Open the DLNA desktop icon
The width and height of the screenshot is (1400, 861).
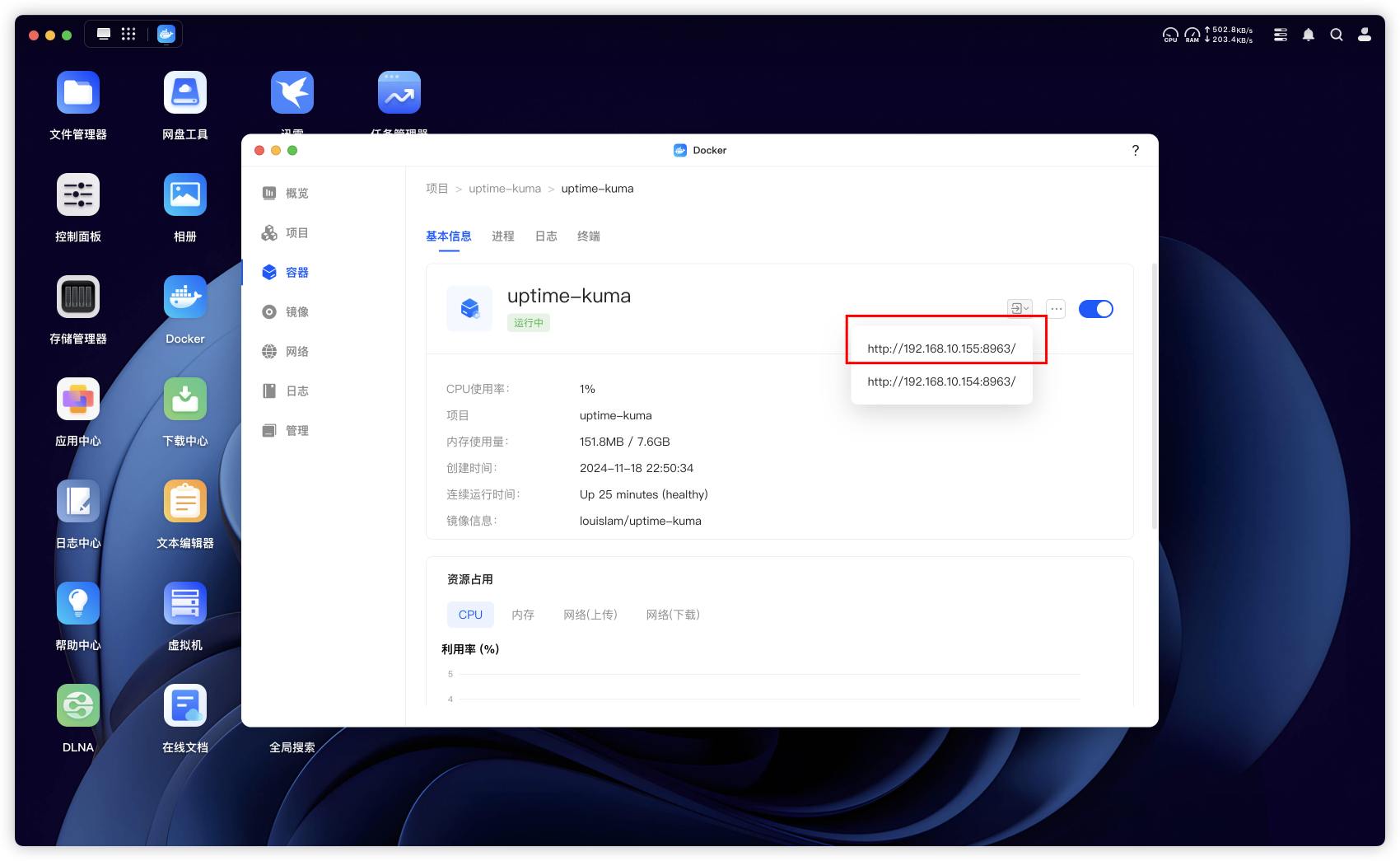tap(78, 705)
